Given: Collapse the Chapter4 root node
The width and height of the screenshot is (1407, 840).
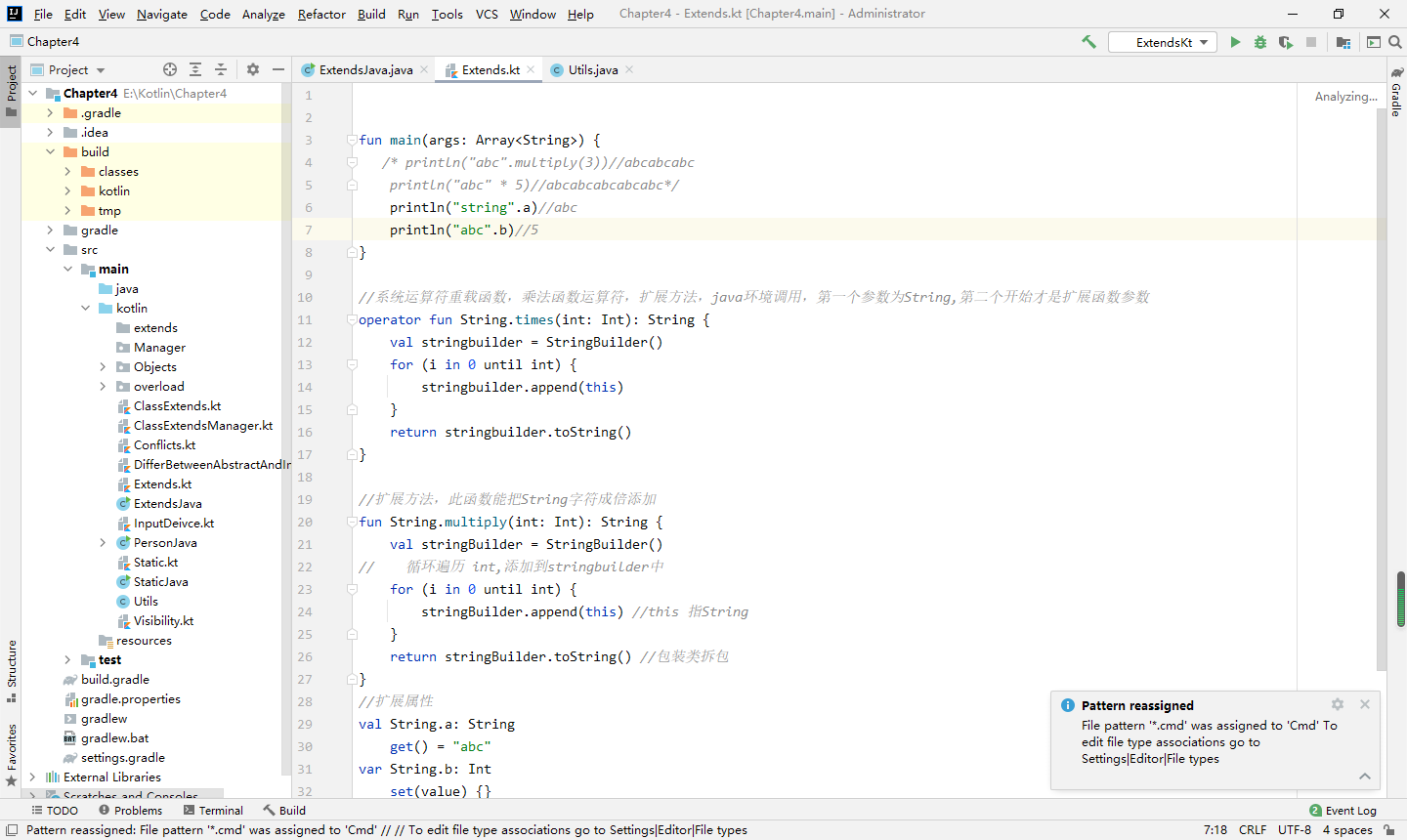Looking at the screenshot, I should tap(32, 93).
